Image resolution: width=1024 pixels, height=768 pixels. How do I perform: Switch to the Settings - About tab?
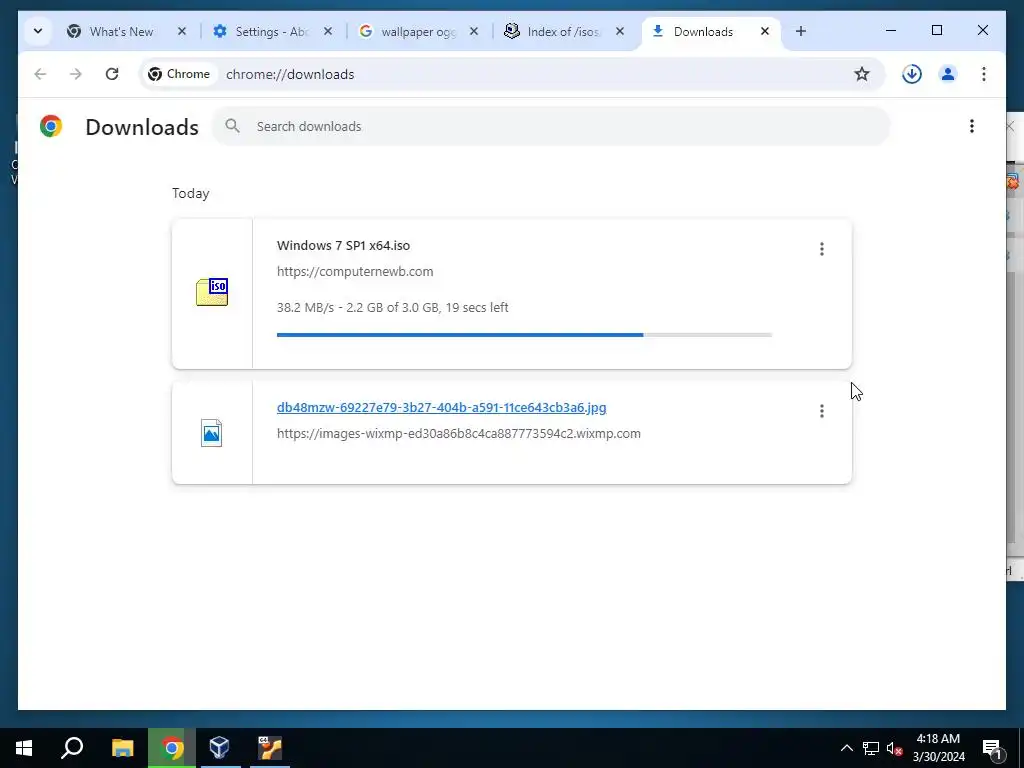click(x=273, y=31)
